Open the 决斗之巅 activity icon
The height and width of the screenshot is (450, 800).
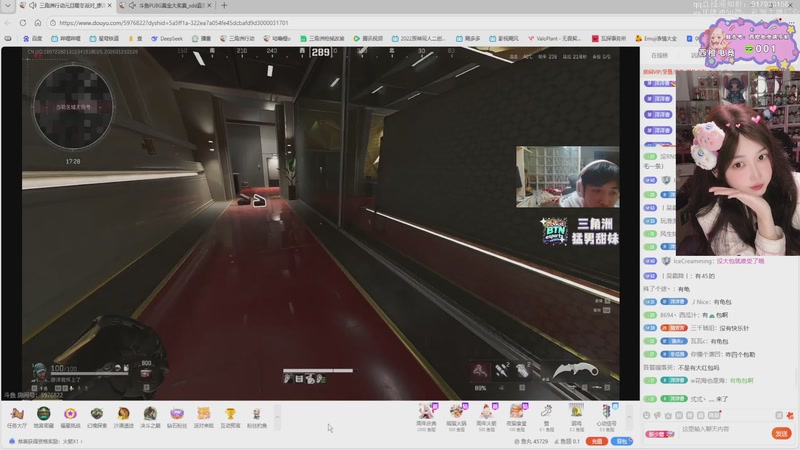tap(150, 417)
